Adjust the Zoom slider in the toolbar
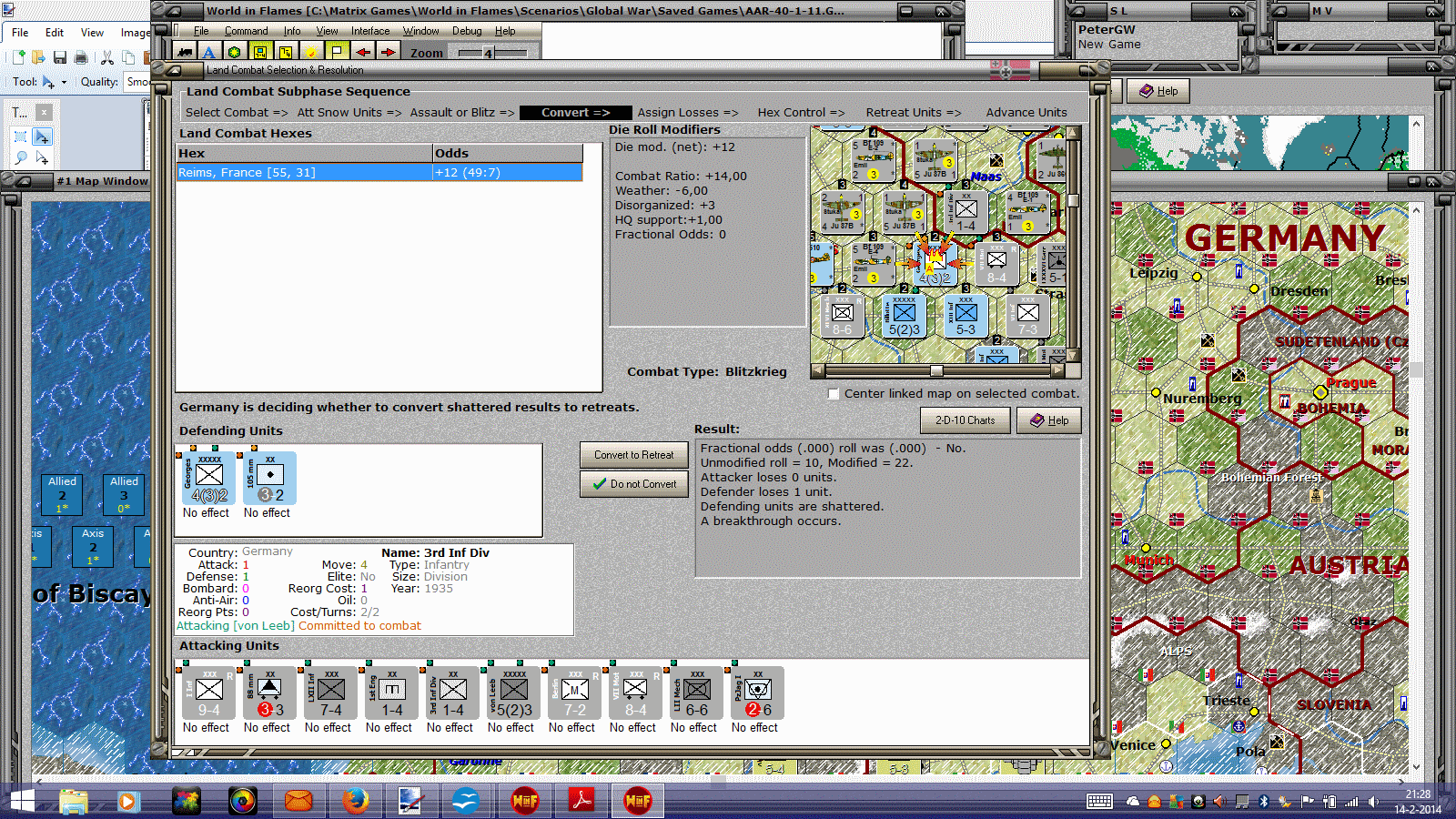Viewport: 1456px width, 819px height. 492,53
